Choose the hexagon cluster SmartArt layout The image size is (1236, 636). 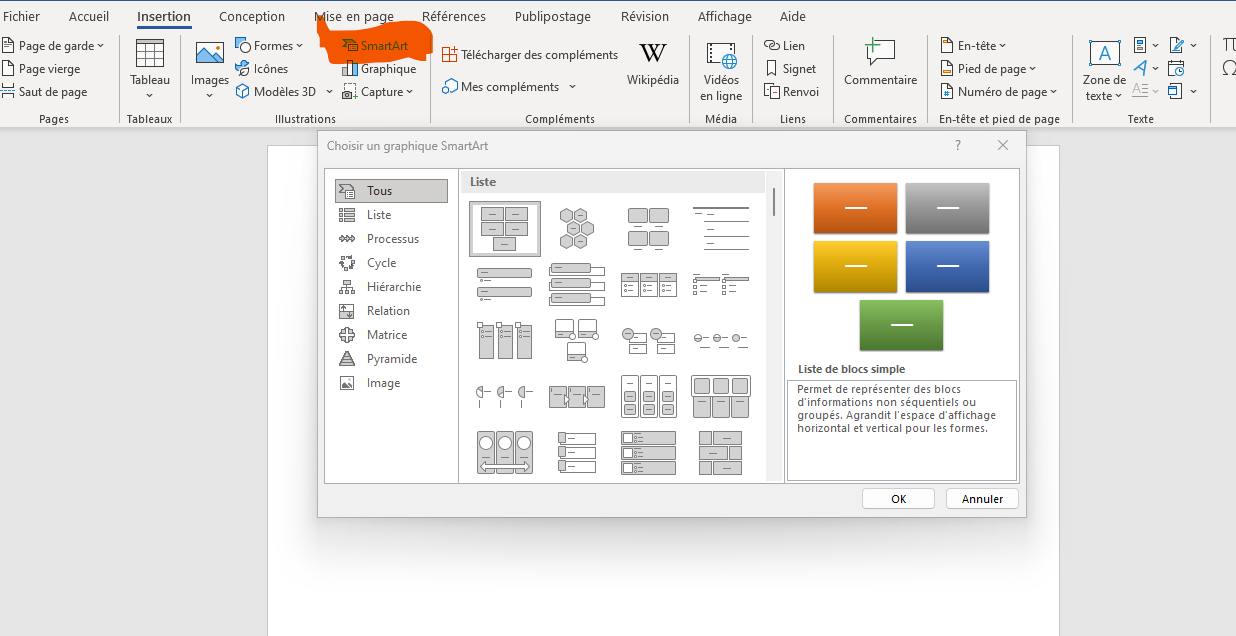(576, 228)
